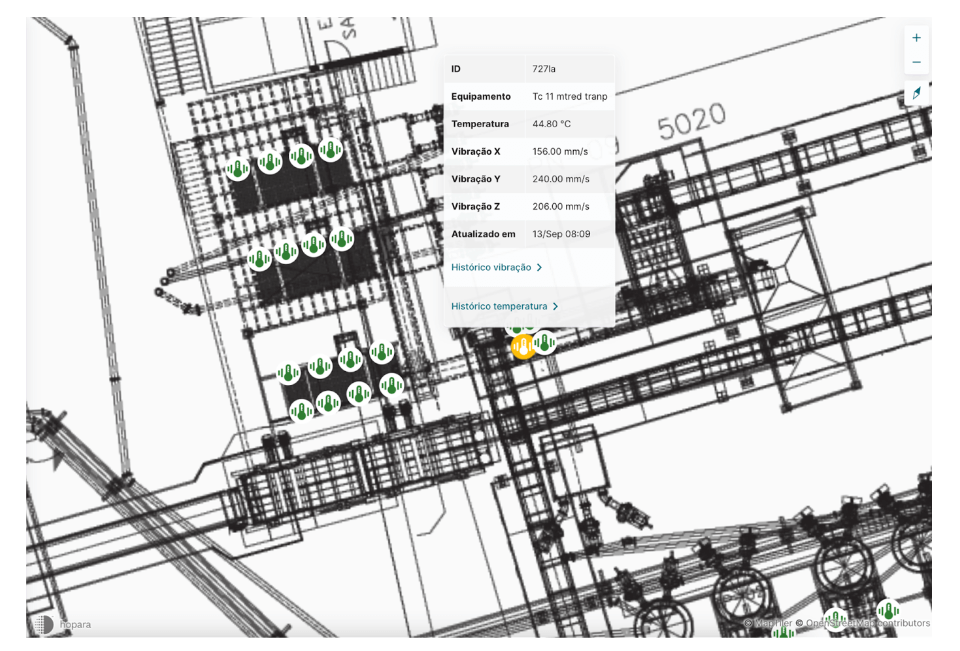960x651 pixels.
Task: Click the Temperatura value 44.80 °C
Action: coord(551,124)
